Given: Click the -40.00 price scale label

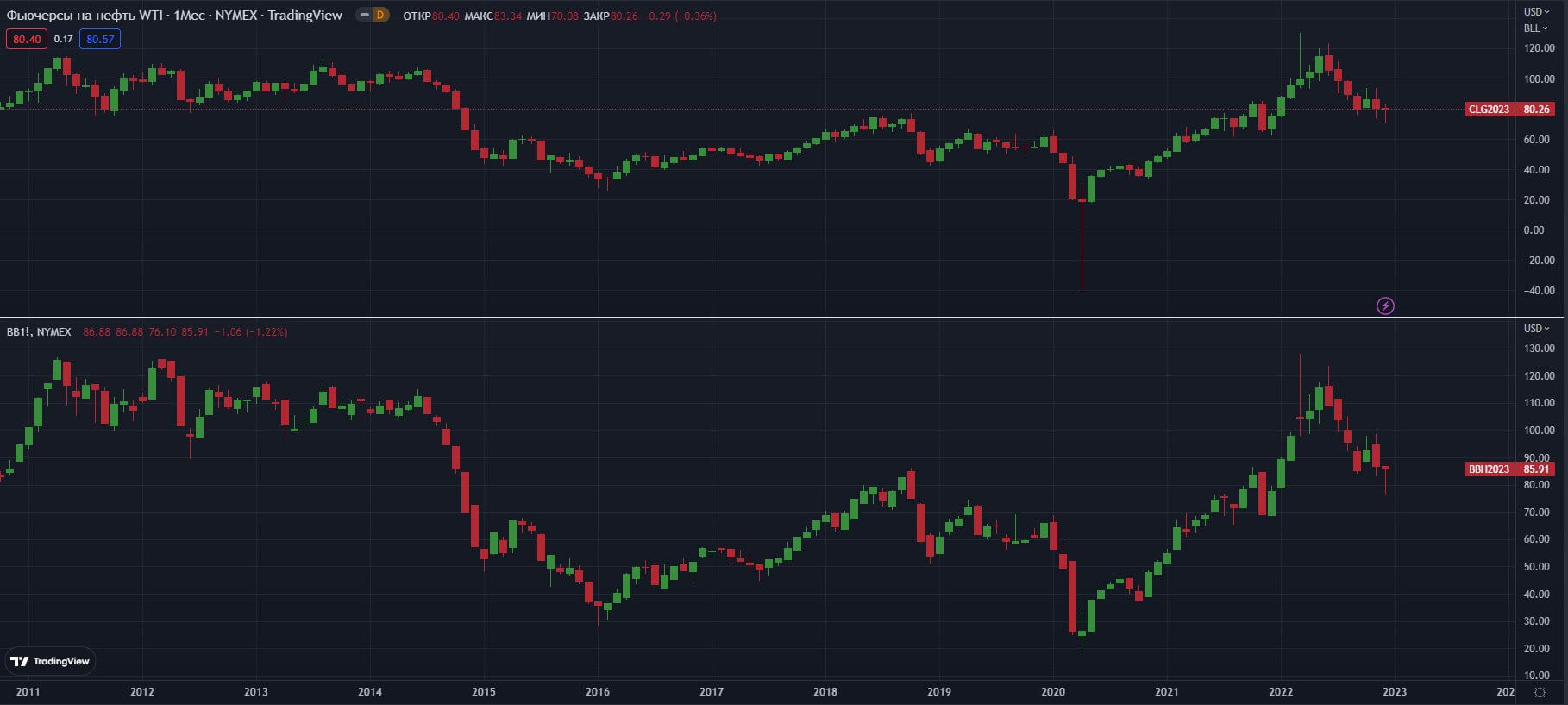Looking at the screenshot, I should tap(1539, 291).
